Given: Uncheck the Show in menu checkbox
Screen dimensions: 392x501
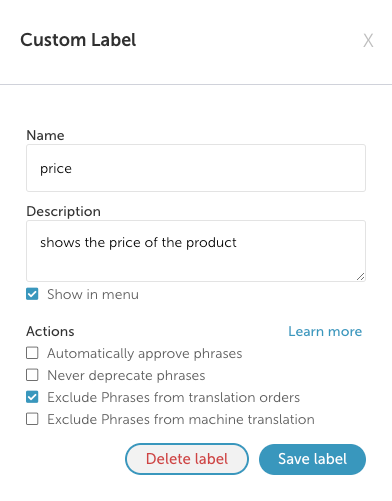Looking at the screenshot, I should point(32,294).
